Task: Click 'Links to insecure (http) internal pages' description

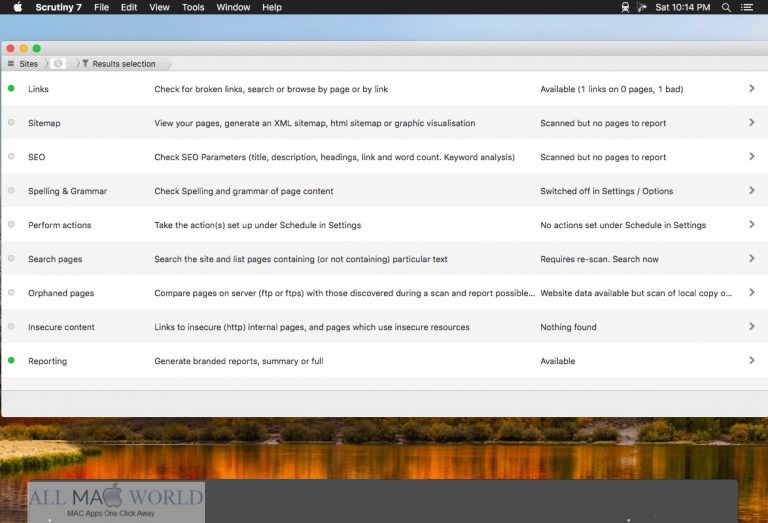Action: point(312,327)
